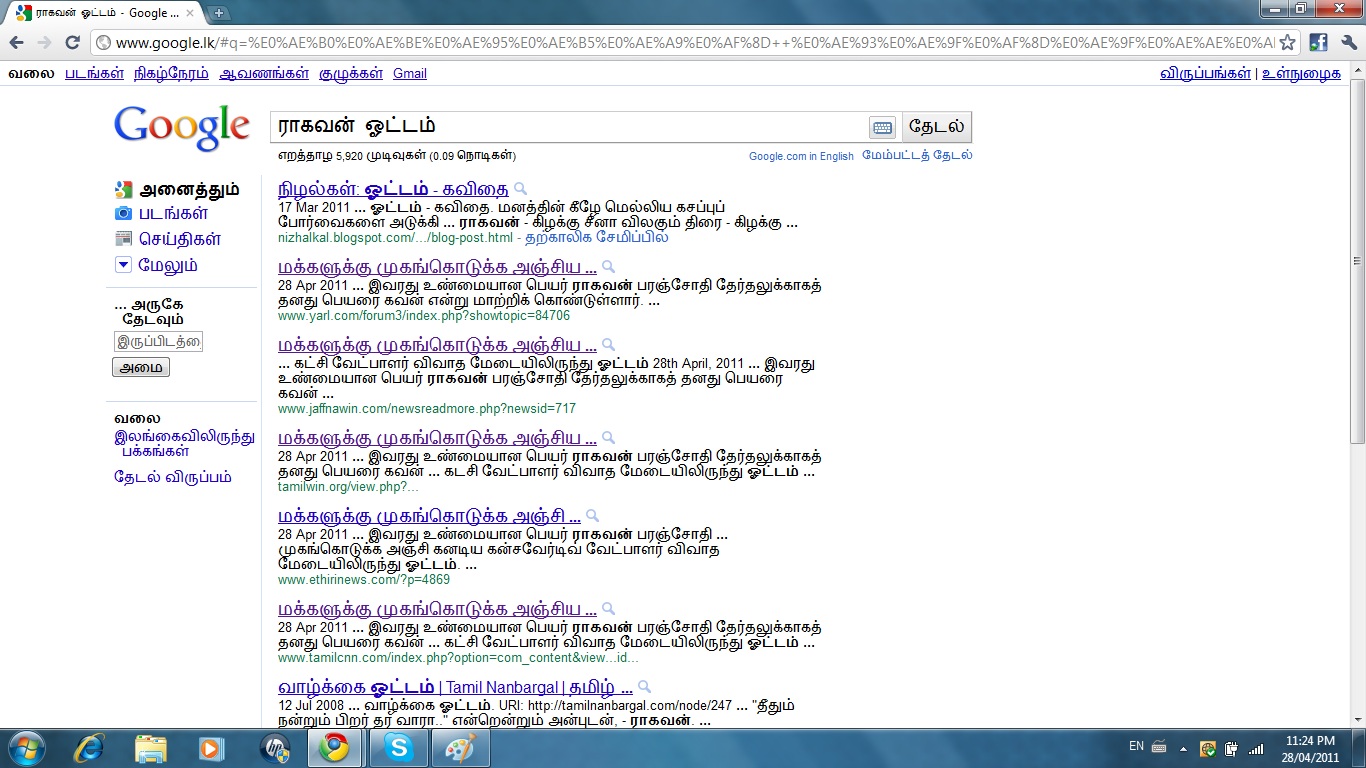Open a new tab with the plus button
Screen dimensions: 1366x768
(x=219, y=13)
